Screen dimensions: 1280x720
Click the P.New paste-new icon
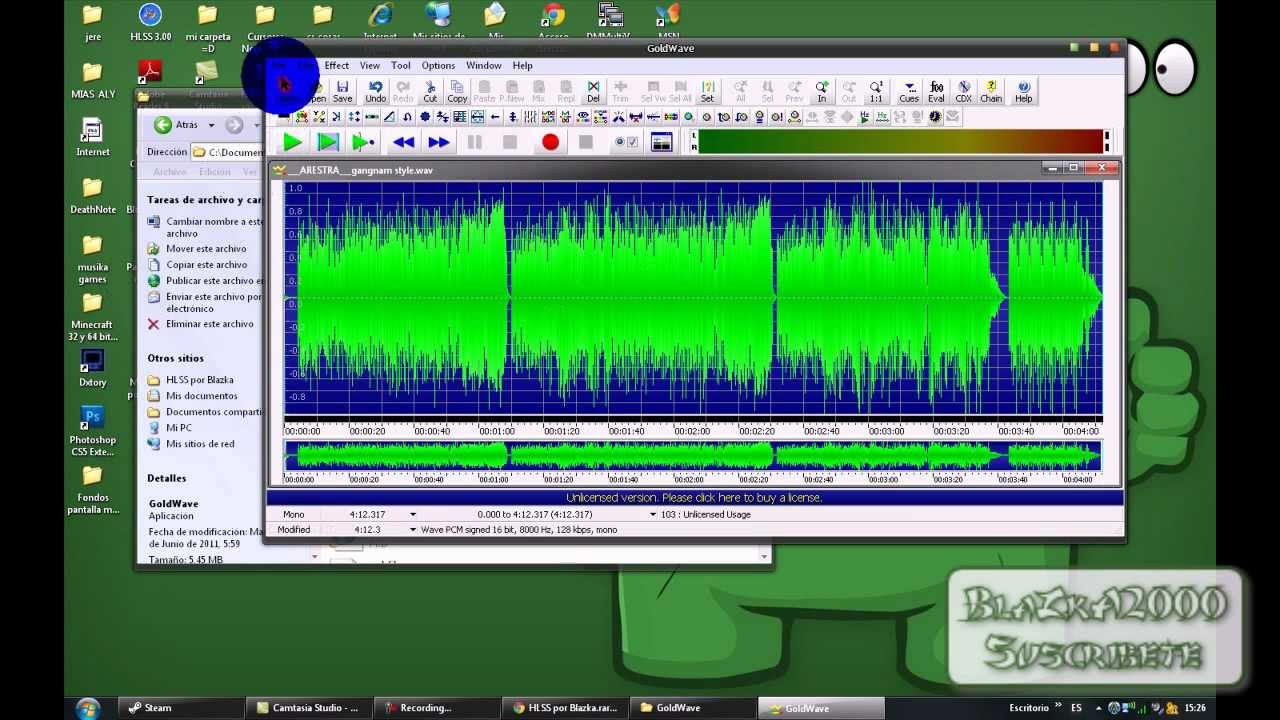[x=512, y=92]
